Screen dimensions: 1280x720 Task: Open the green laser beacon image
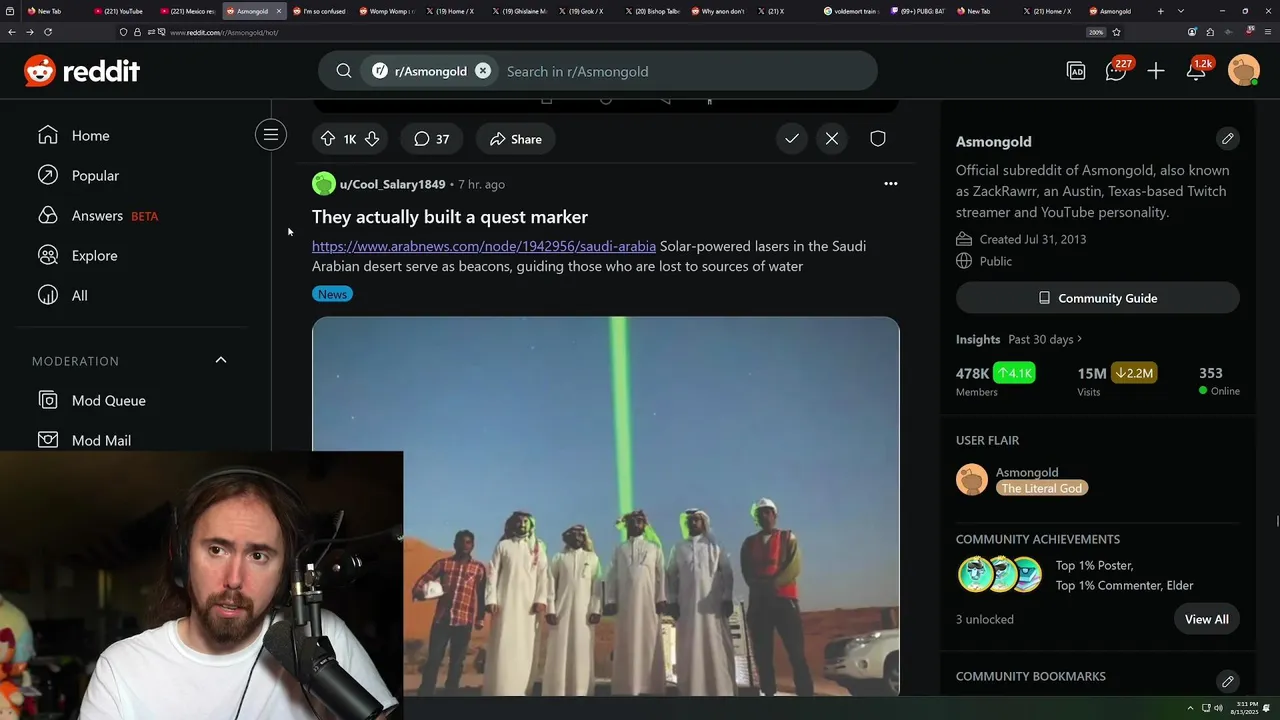[x=606, y=506]
